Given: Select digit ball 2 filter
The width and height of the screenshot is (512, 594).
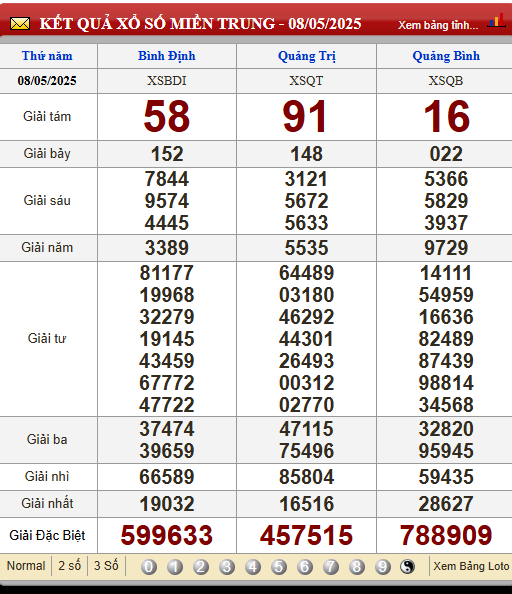Looking at the screenshot, I should point(201,567).
